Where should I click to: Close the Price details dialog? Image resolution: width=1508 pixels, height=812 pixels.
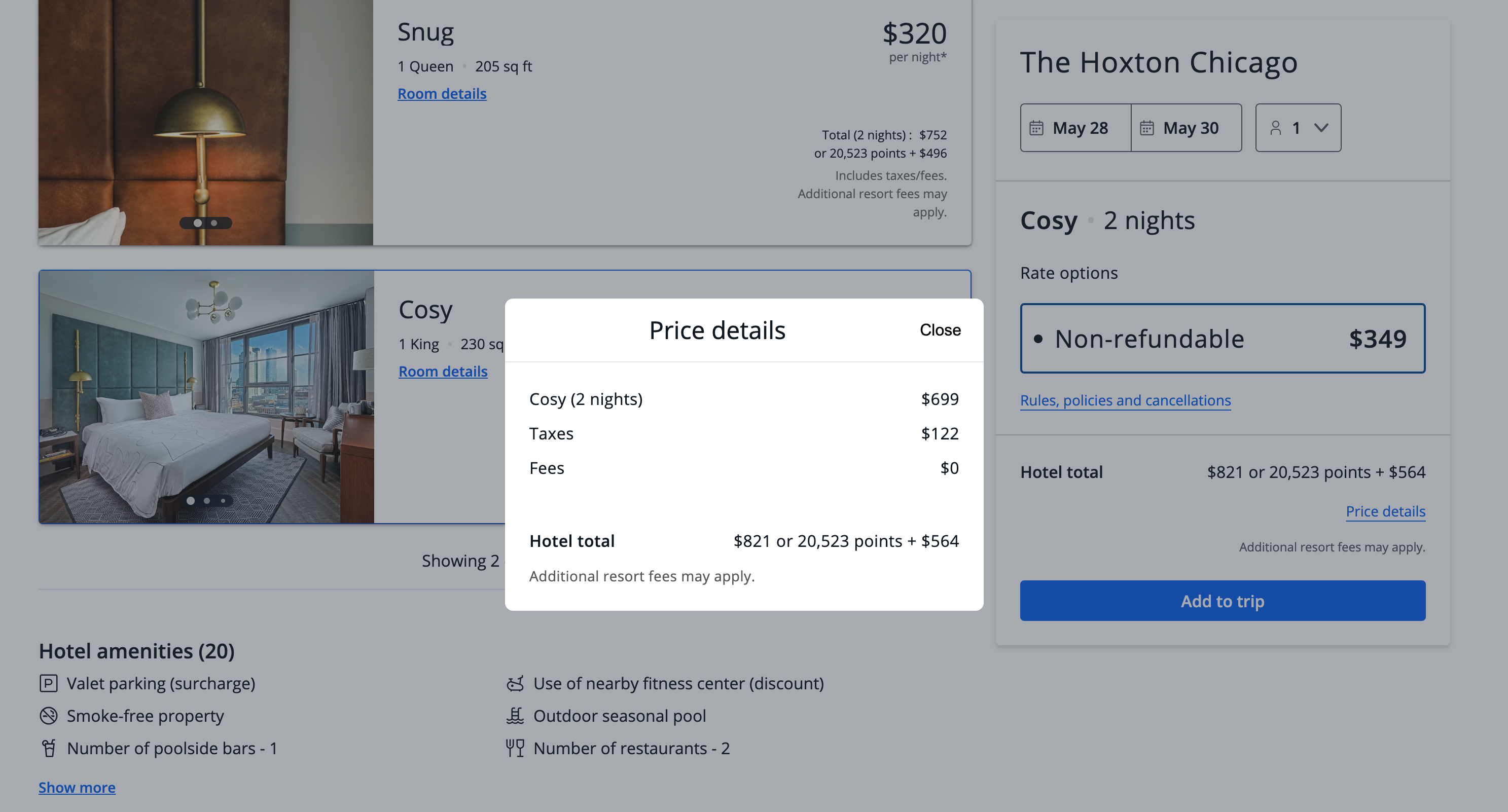tap(940, 330)
